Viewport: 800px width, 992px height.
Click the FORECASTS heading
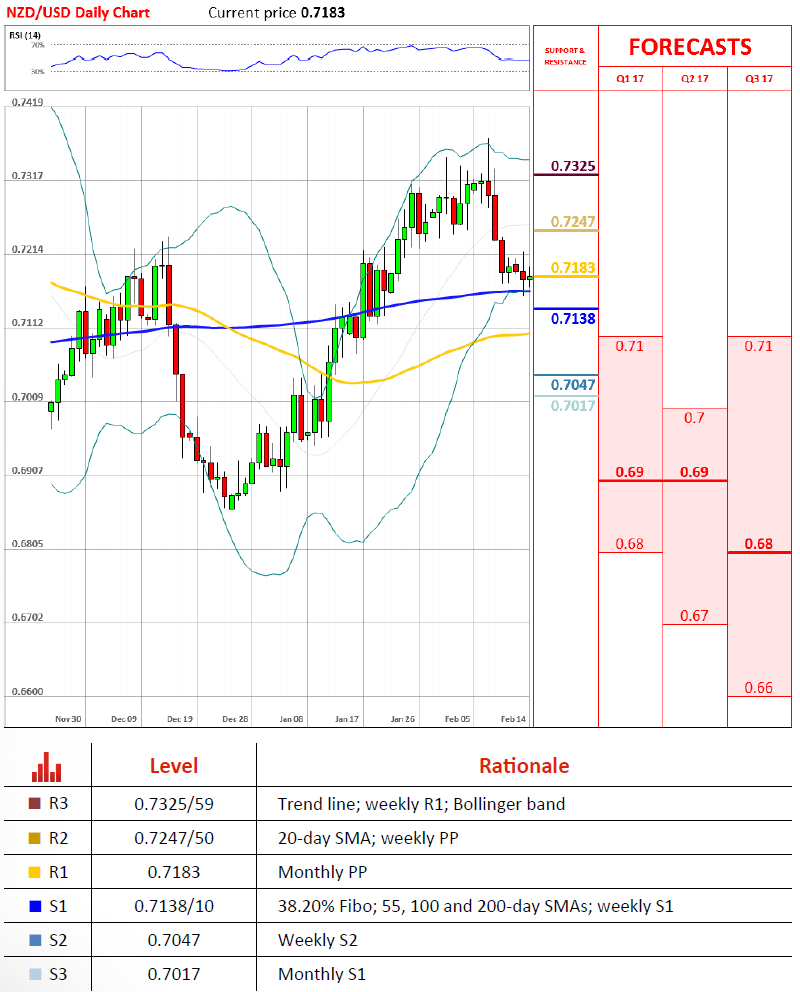(x=690, y=47)
